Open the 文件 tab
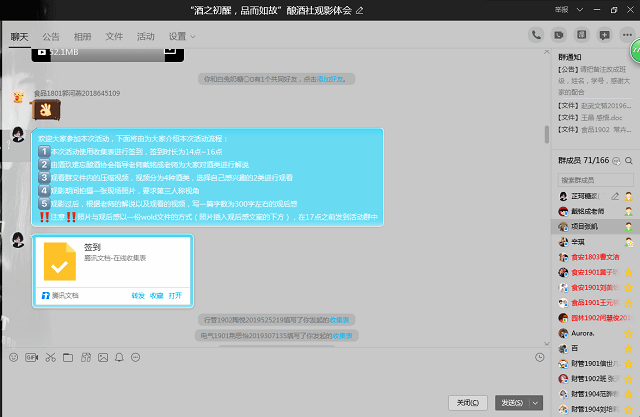Screen dimensions: 640x417 point(114,37)
